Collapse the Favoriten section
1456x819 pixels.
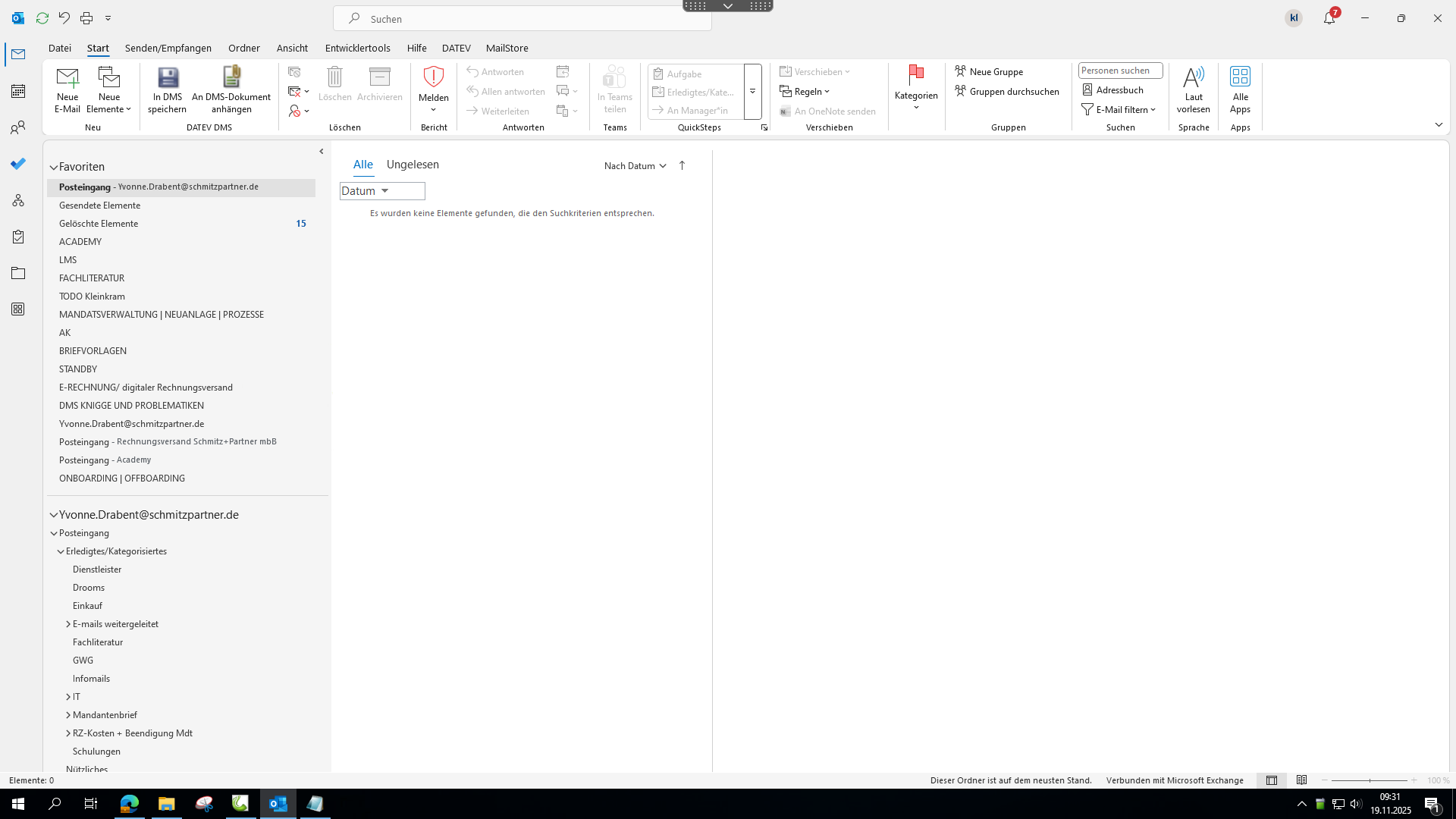point(54,167)
